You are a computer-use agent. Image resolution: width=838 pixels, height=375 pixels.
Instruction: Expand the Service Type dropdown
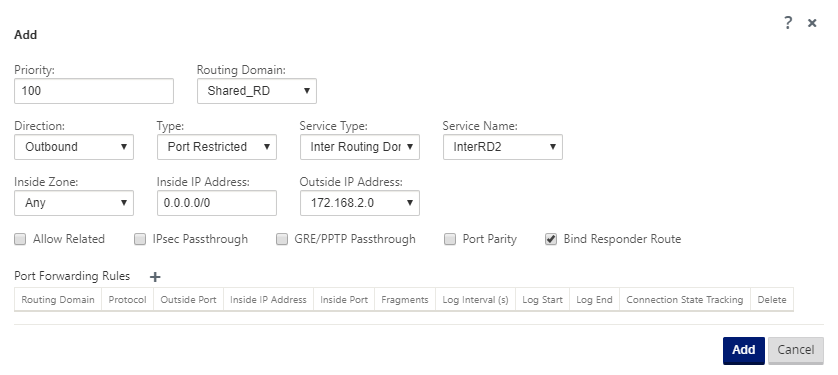360,147
